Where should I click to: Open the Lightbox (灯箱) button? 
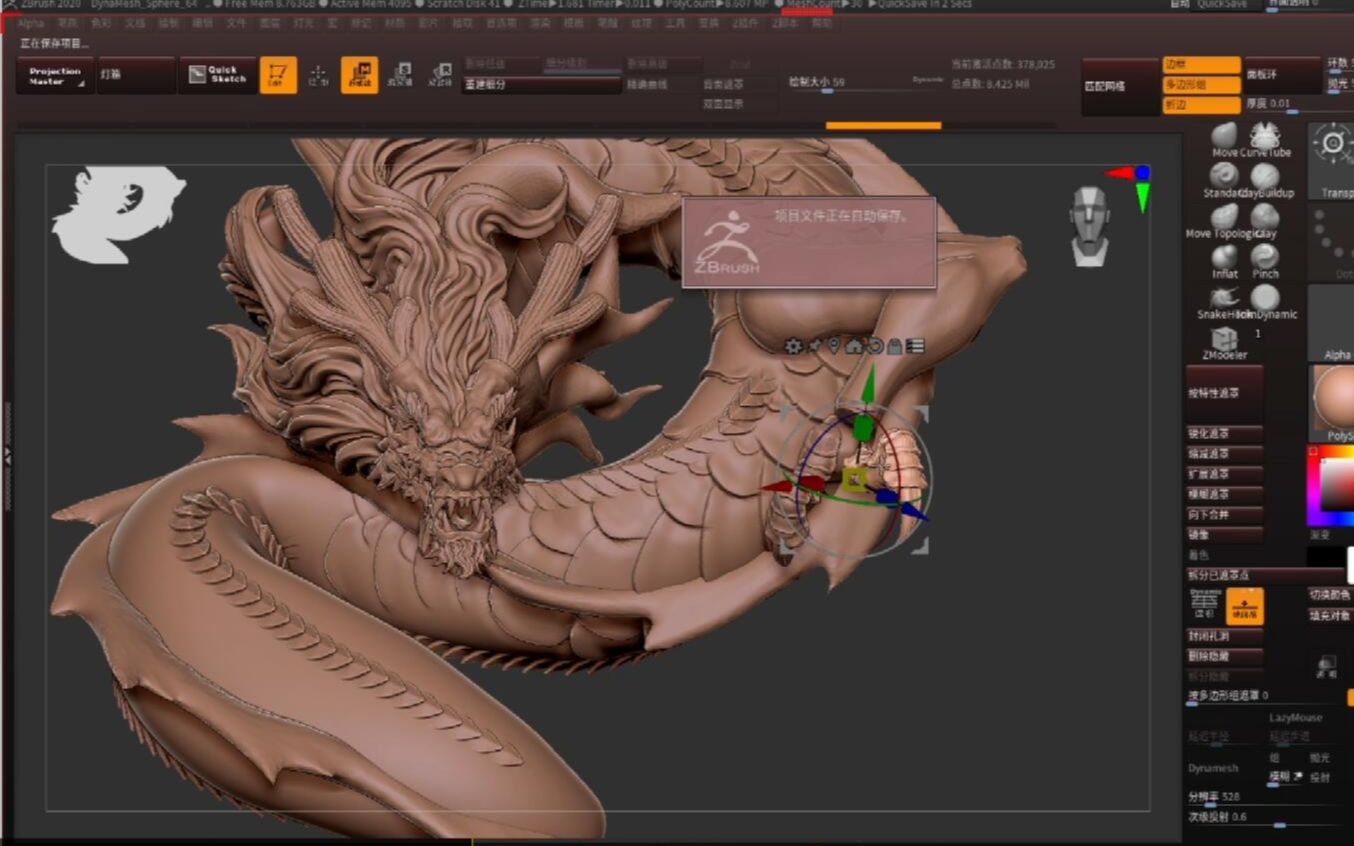(136, 75)
